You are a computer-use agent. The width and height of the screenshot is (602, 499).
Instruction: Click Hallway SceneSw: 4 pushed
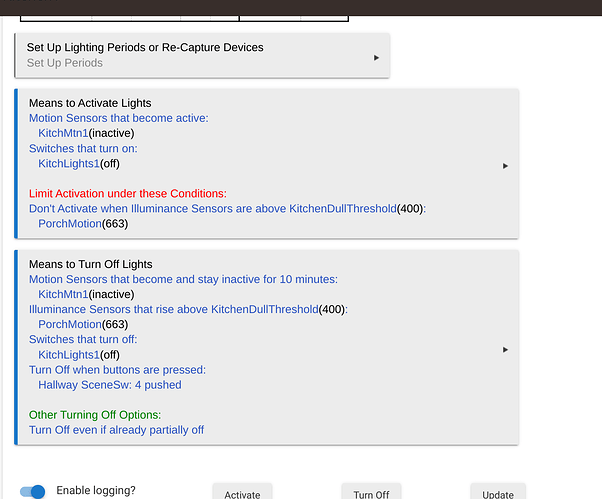click(x=109, y=385)
